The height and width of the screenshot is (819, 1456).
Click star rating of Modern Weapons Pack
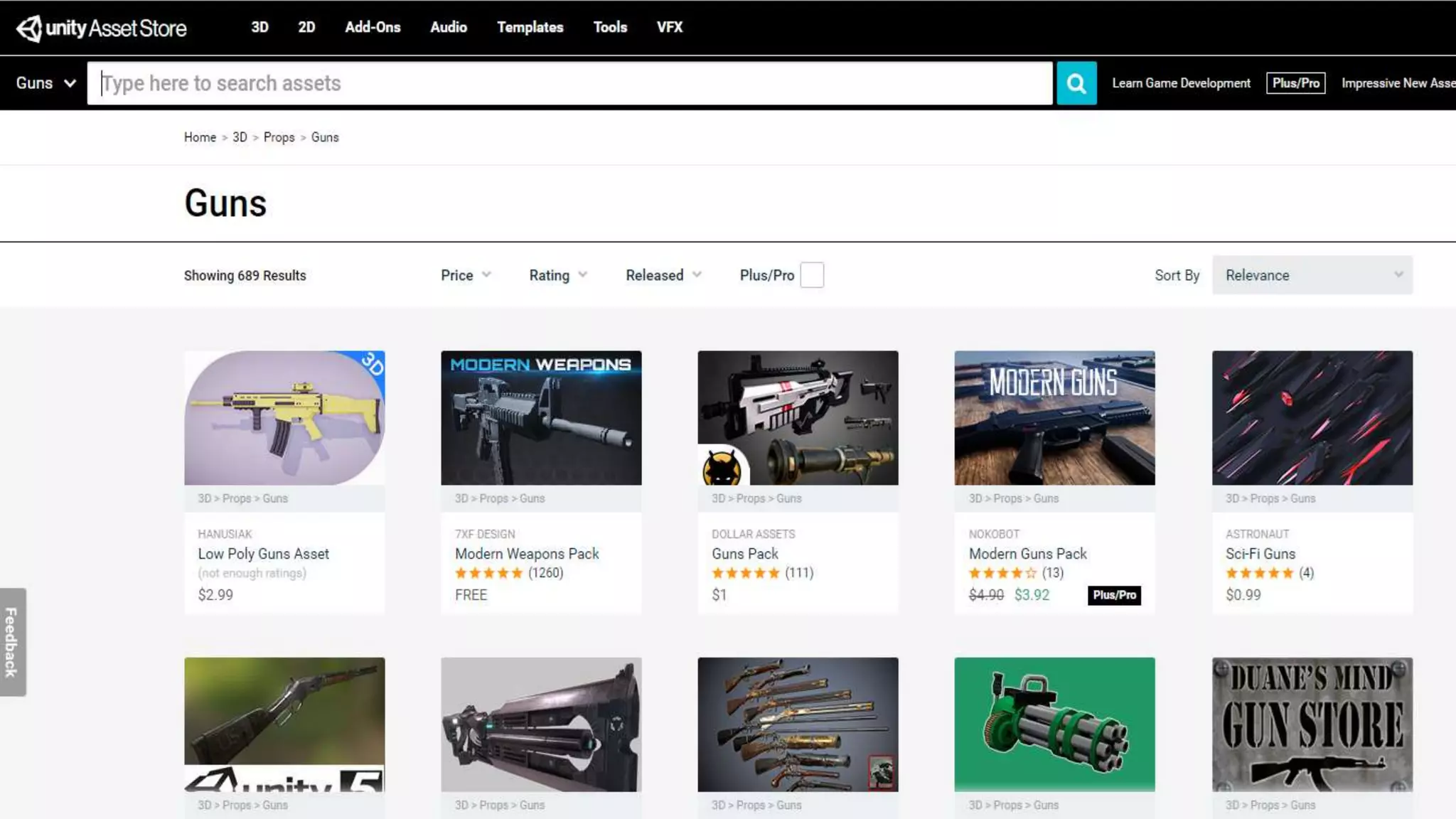click(x=488, y=573)
